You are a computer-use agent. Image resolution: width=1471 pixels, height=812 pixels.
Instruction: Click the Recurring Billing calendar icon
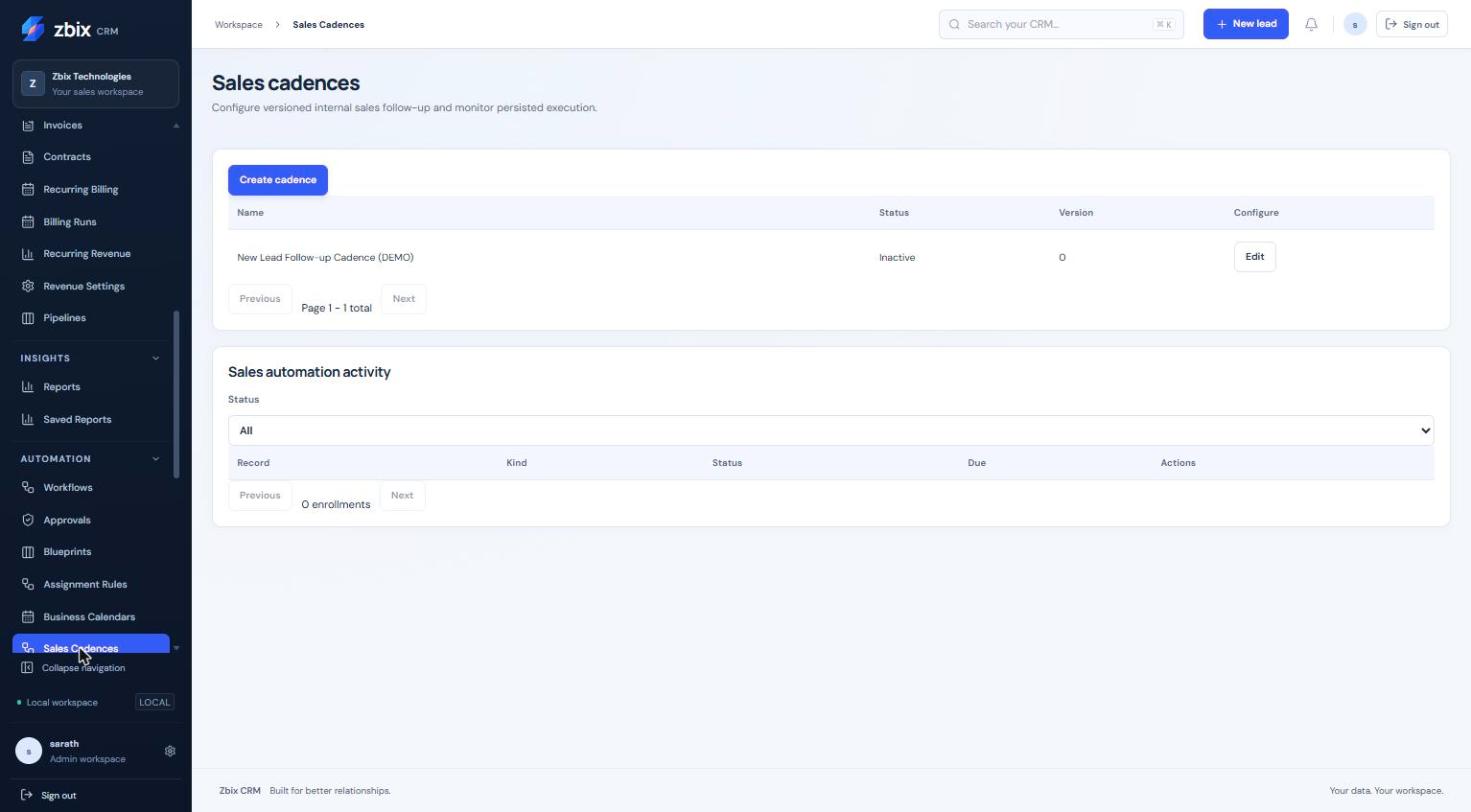28,189
